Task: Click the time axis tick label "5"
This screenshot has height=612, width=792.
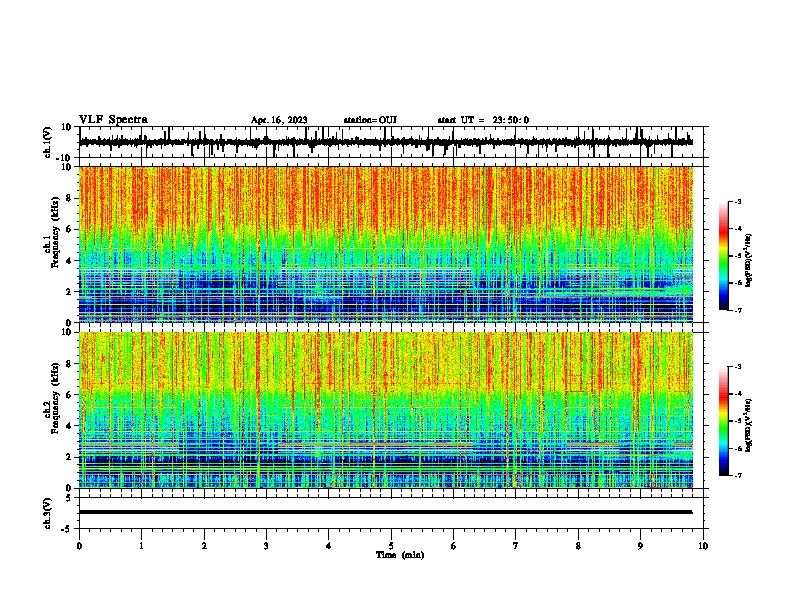Action: coord(391,546)
